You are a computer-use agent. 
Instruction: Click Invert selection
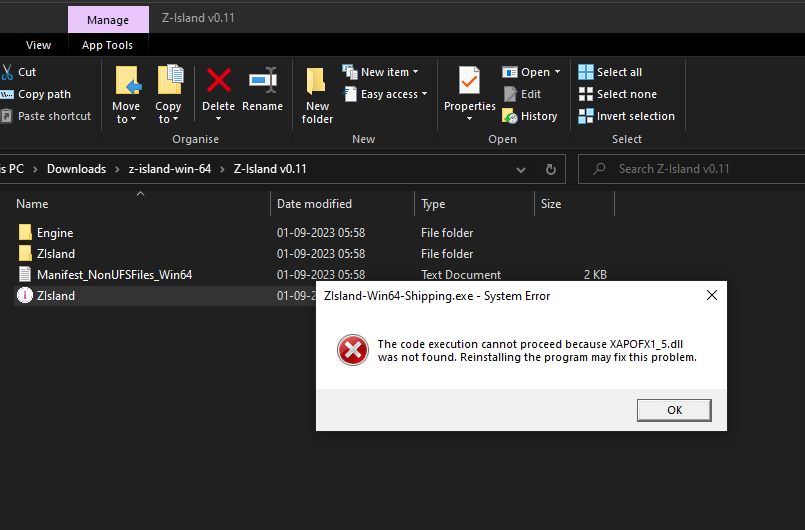point(626,116)
